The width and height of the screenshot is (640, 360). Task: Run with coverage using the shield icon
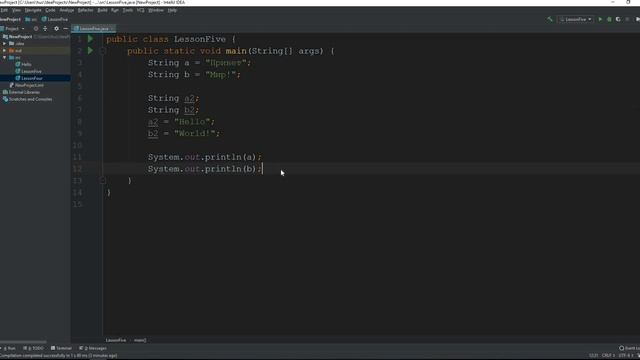pyautogui.click(x=618, y=19)
